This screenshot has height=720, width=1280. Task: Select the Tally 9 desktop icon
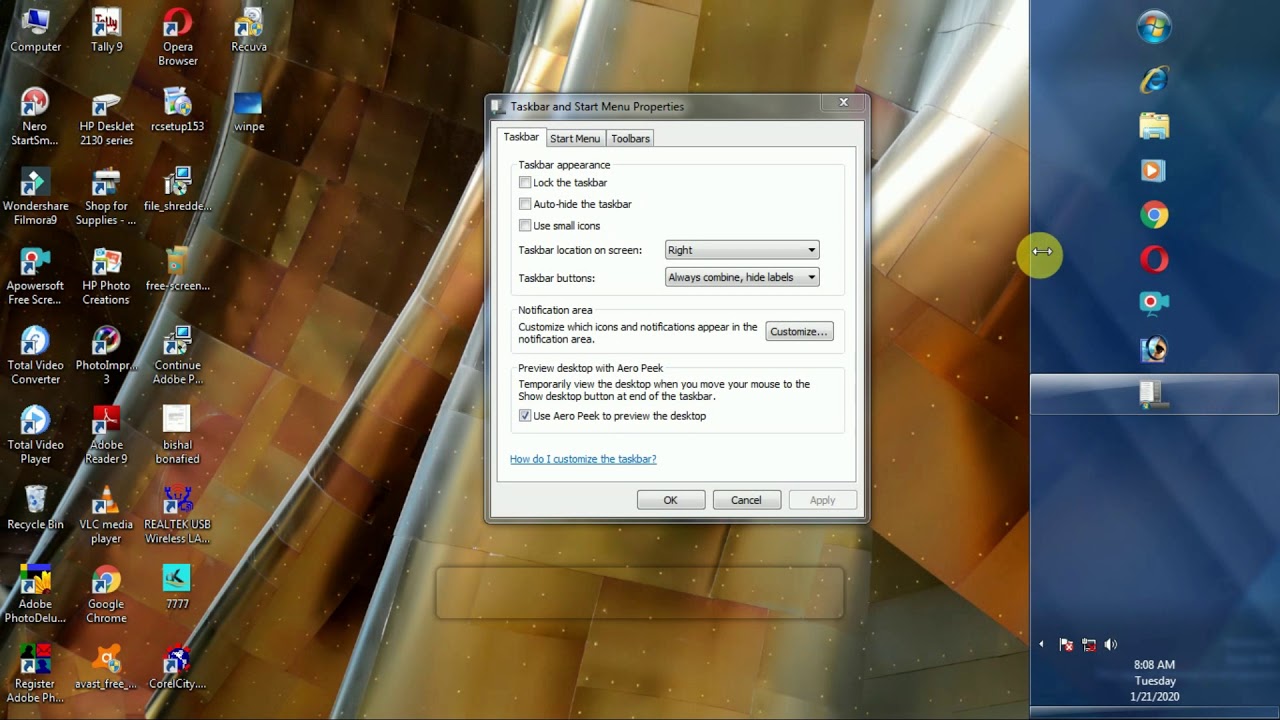pos(106,30)
